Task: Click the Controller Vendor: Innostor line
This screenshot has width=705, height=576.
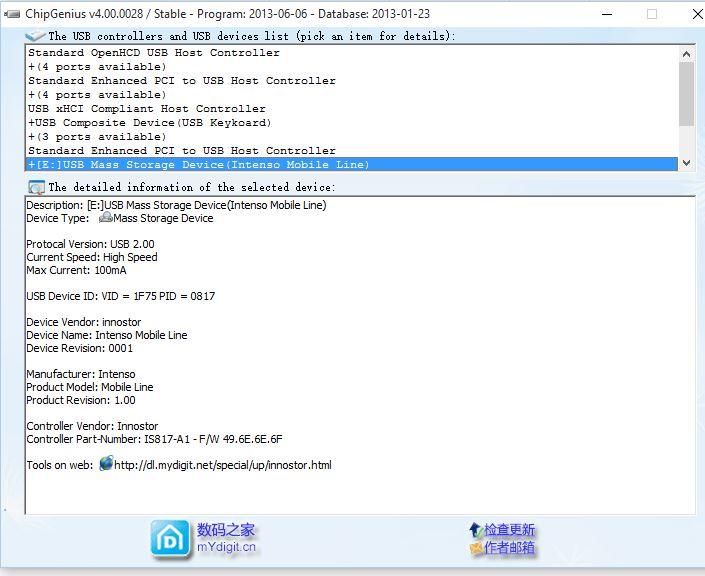Action: 92,426
